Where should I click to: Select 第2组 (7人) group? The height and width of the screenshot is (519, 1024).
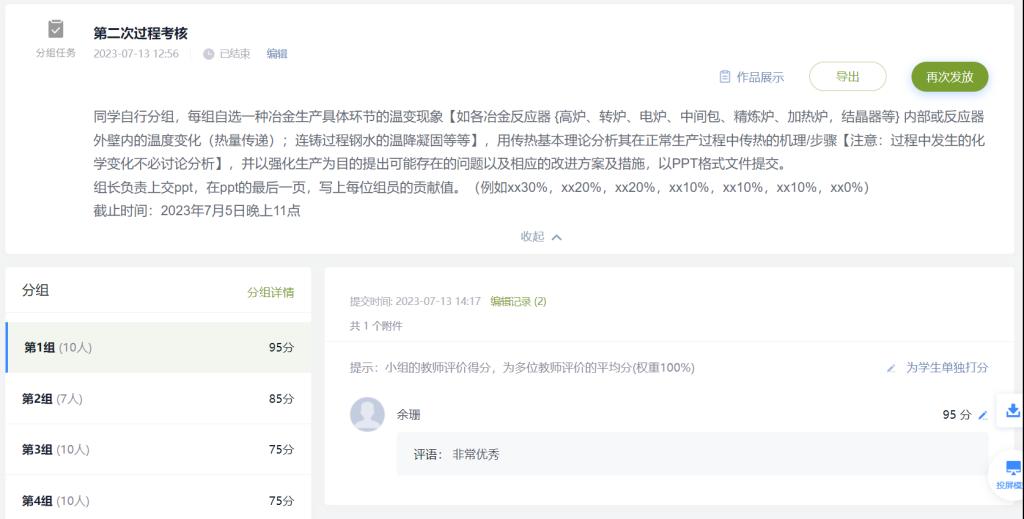click(159, 398)
